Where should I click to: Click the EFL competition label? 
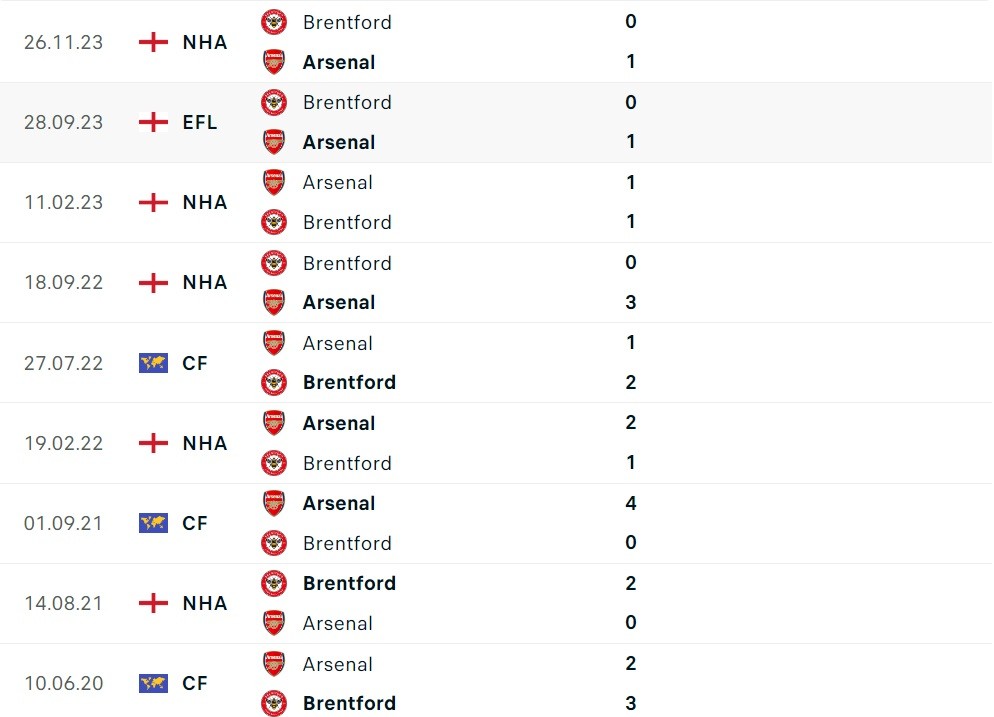point(200,122)
